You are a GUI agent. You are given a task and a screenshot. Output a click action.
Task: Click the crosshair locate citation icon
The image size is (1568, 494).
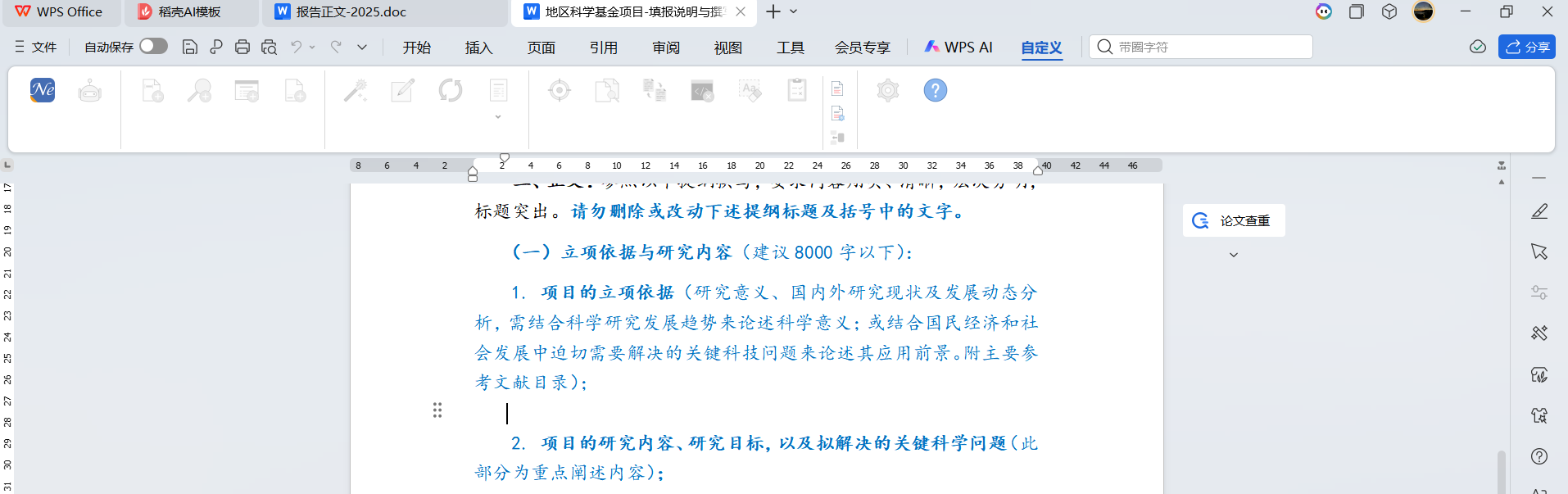(560, 90)
